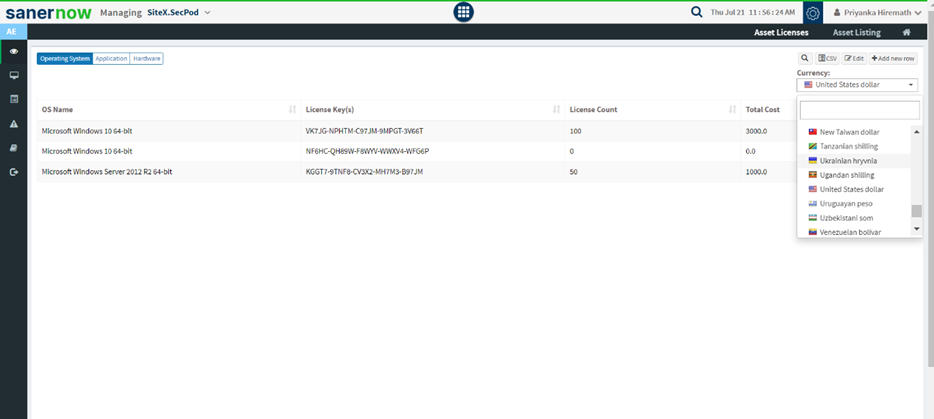Click license key KGGT7-9TNF8-CV3X2-MH7M3-B97JM
This screenshot has width=934, height=419.
[365, 172]
